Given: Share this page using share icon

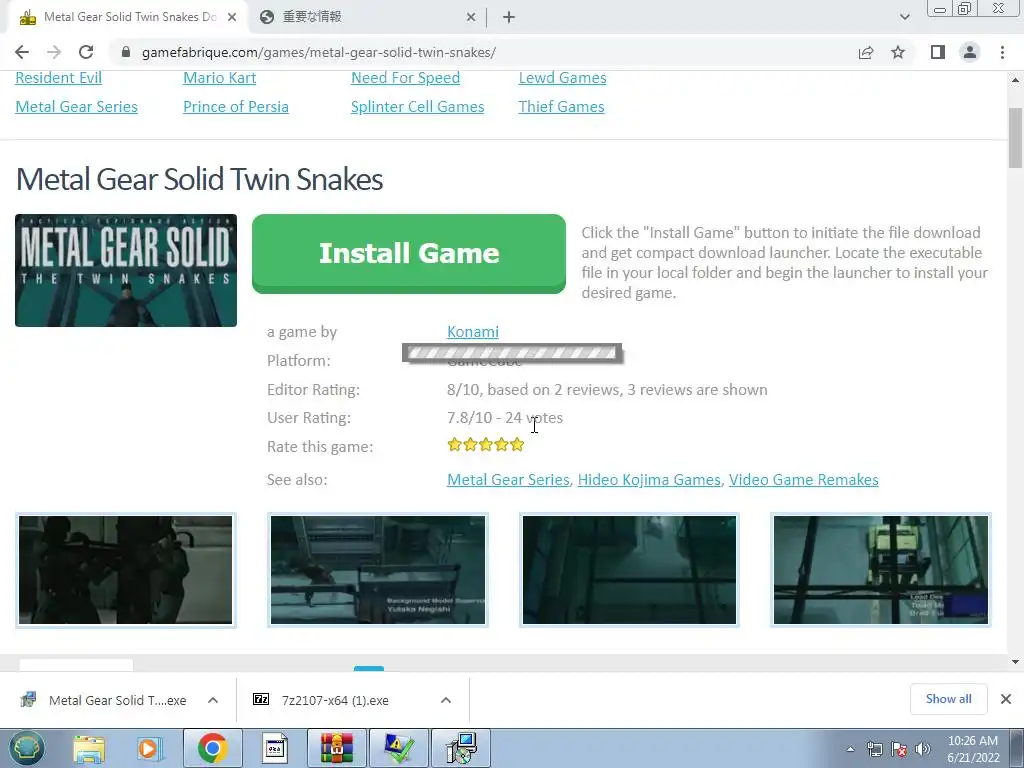Looking at the screenshot, I should click(866, 52).
